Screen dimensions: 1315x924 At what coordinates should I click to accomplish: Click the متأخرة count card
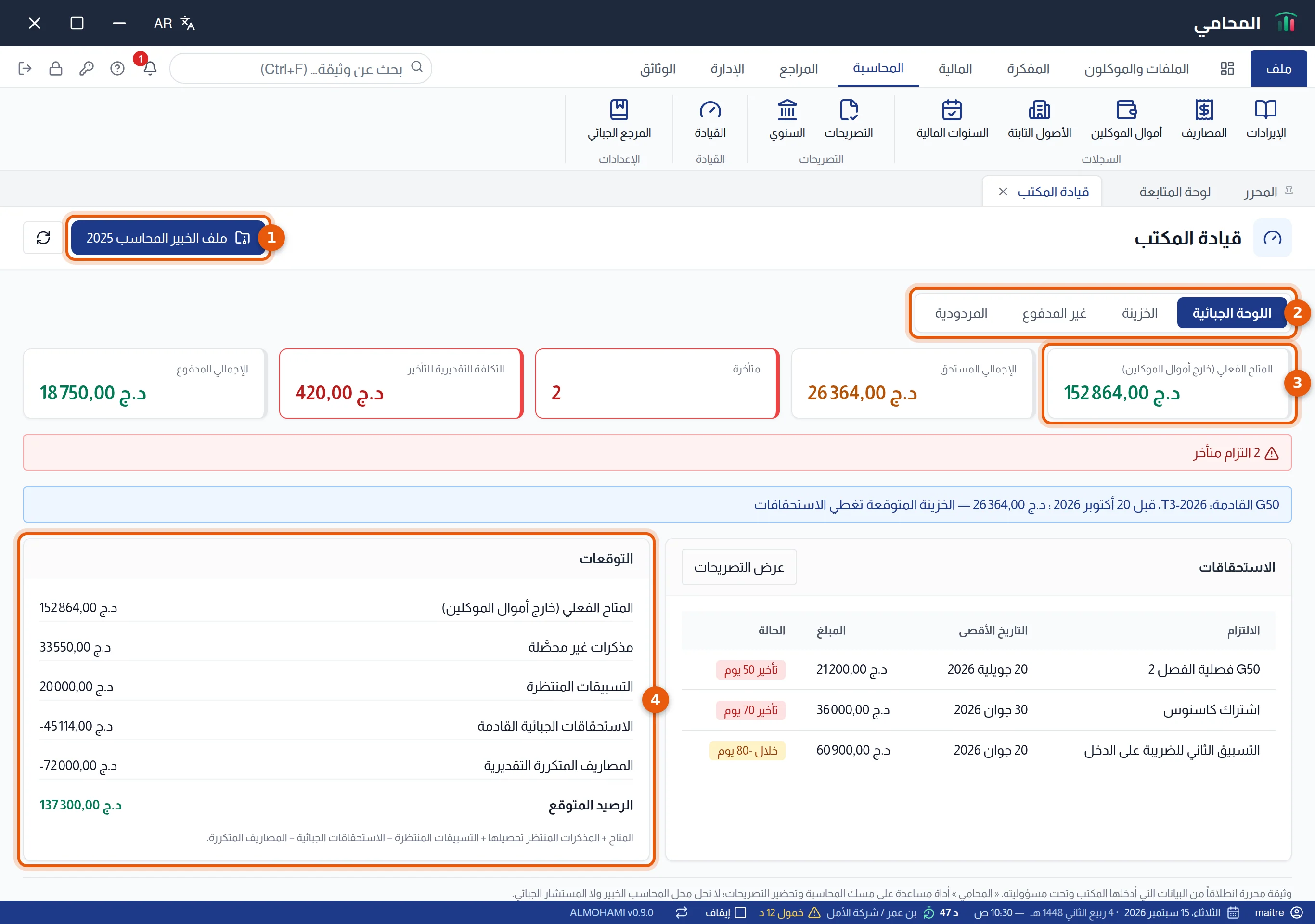[x=657, y=384]
